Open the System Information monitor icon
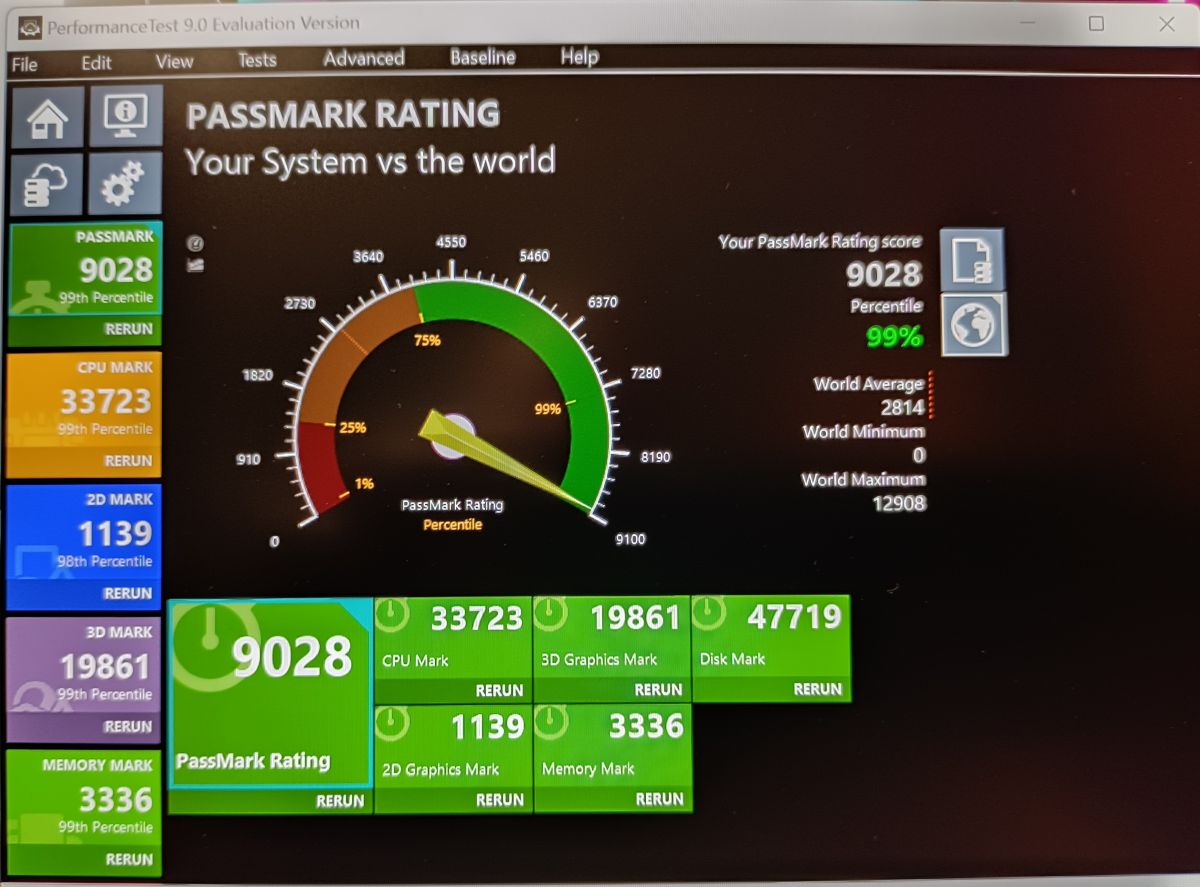The image size is (1200, 887). click(x=125, y=117)
